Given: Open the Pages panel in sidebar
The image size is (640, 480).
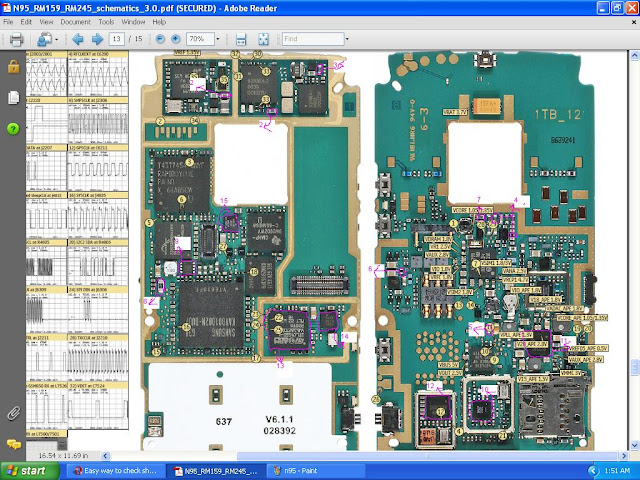Looking at the screenshot, I should pos(13,98).
